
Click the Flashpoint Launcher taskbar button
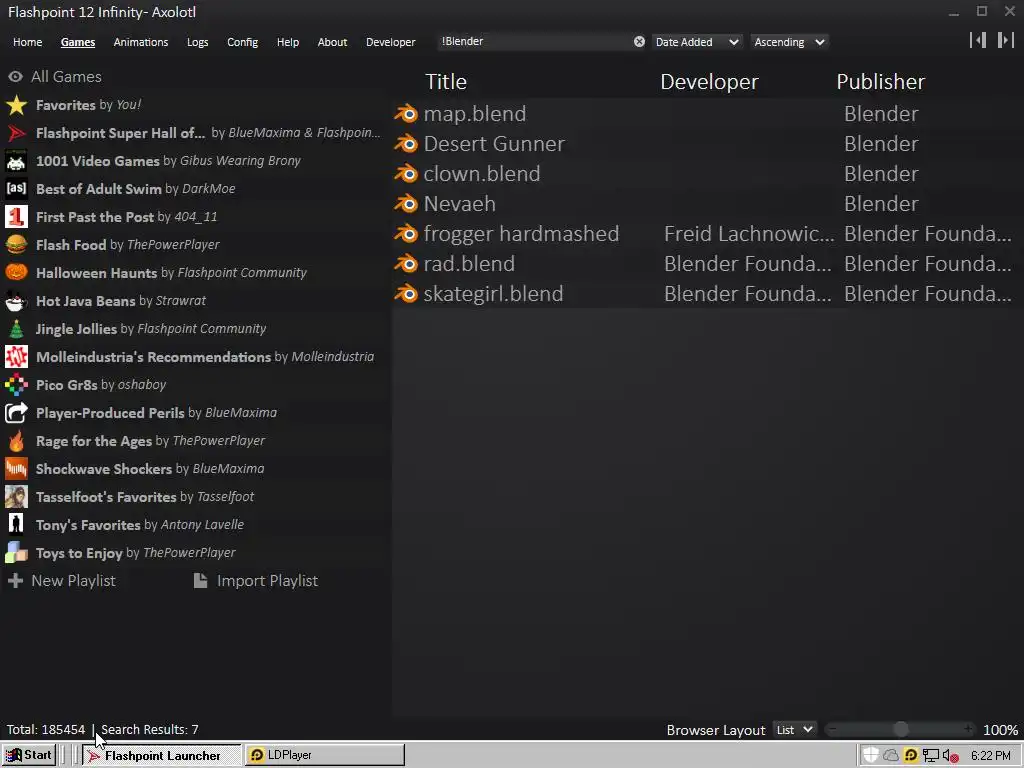(161, 756)
